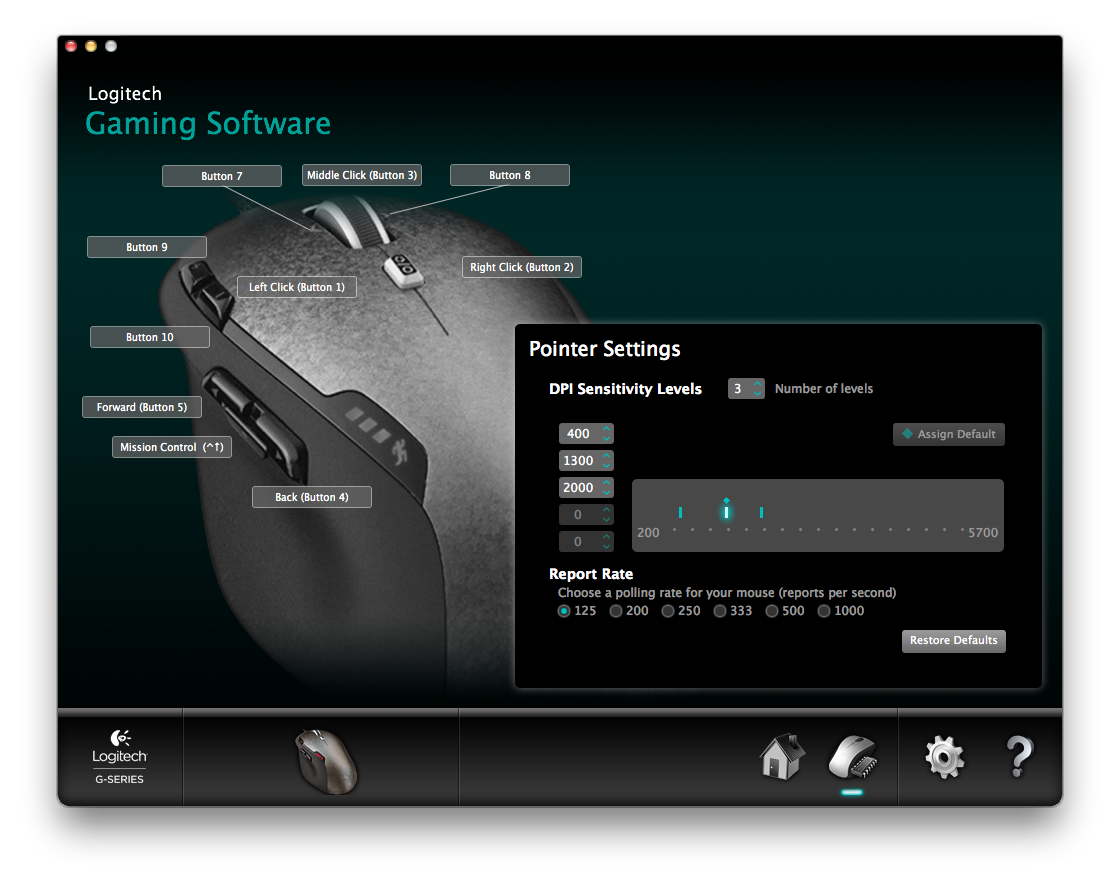The height and width of the screenshot is (886, 1120).
Task: Select the 500 report rate option
Action: (771, 611)
